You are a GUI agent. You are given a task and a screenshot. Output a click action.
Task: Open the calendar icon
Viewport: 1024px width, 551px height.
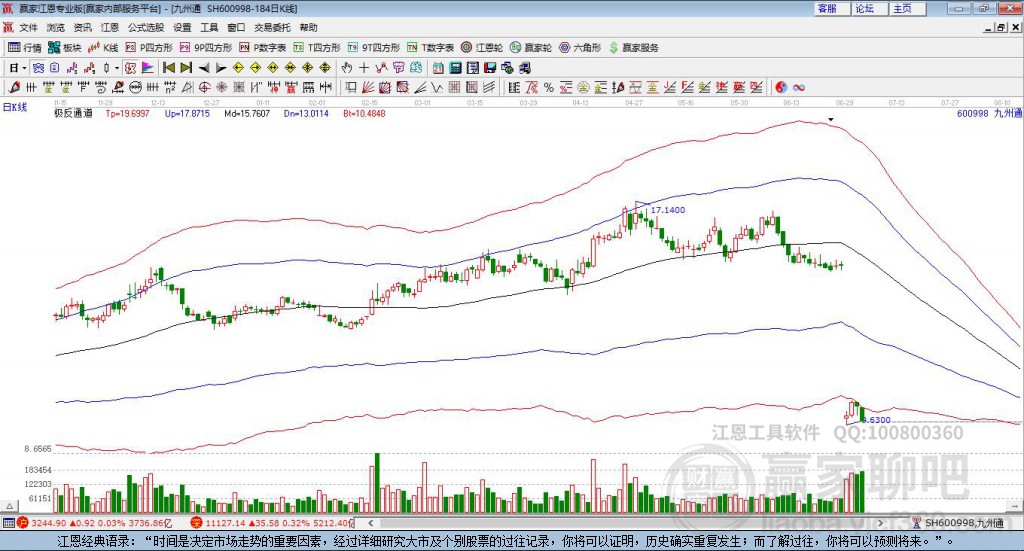438,68
